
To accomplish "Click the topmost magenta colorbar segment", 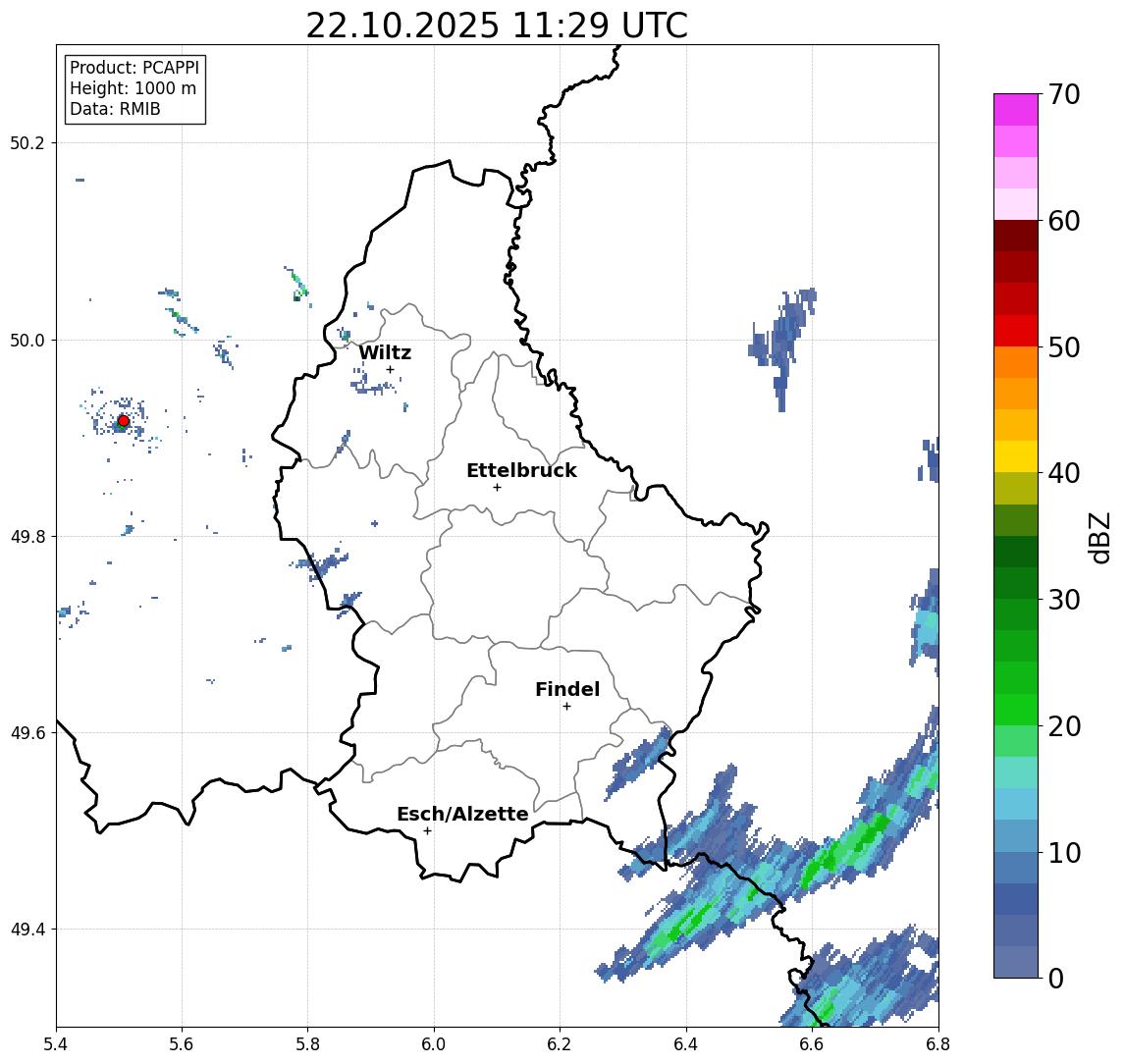I will pyautogui.click(x=1016, y=110).
